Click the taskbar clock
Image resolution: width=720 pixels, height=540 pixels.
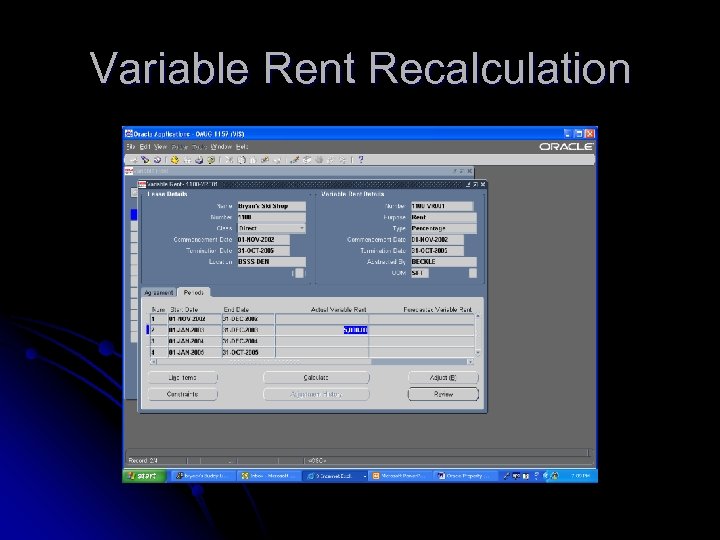580,476
